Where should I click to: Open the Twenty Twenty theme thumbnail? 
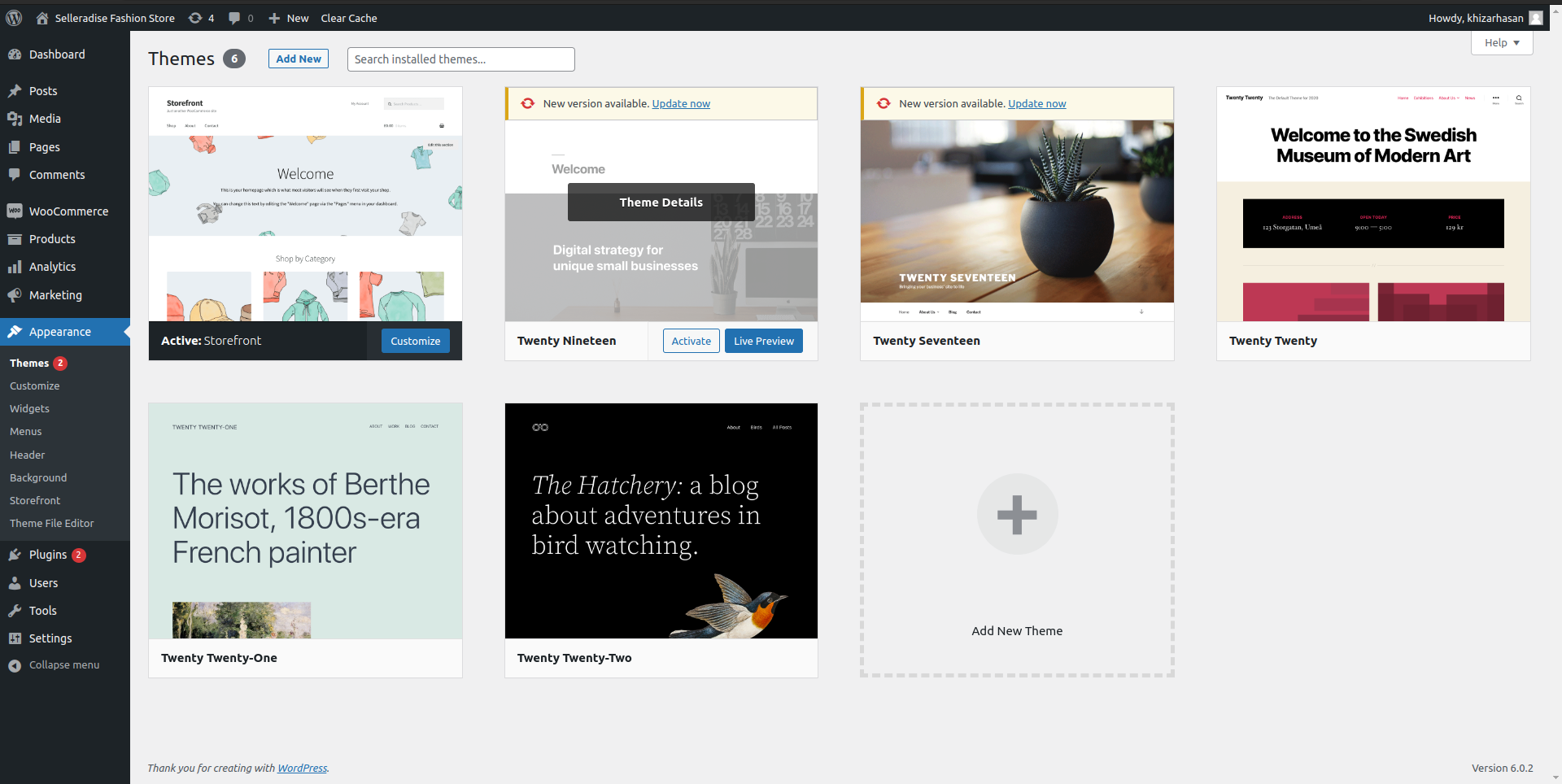pos(1373,204)
